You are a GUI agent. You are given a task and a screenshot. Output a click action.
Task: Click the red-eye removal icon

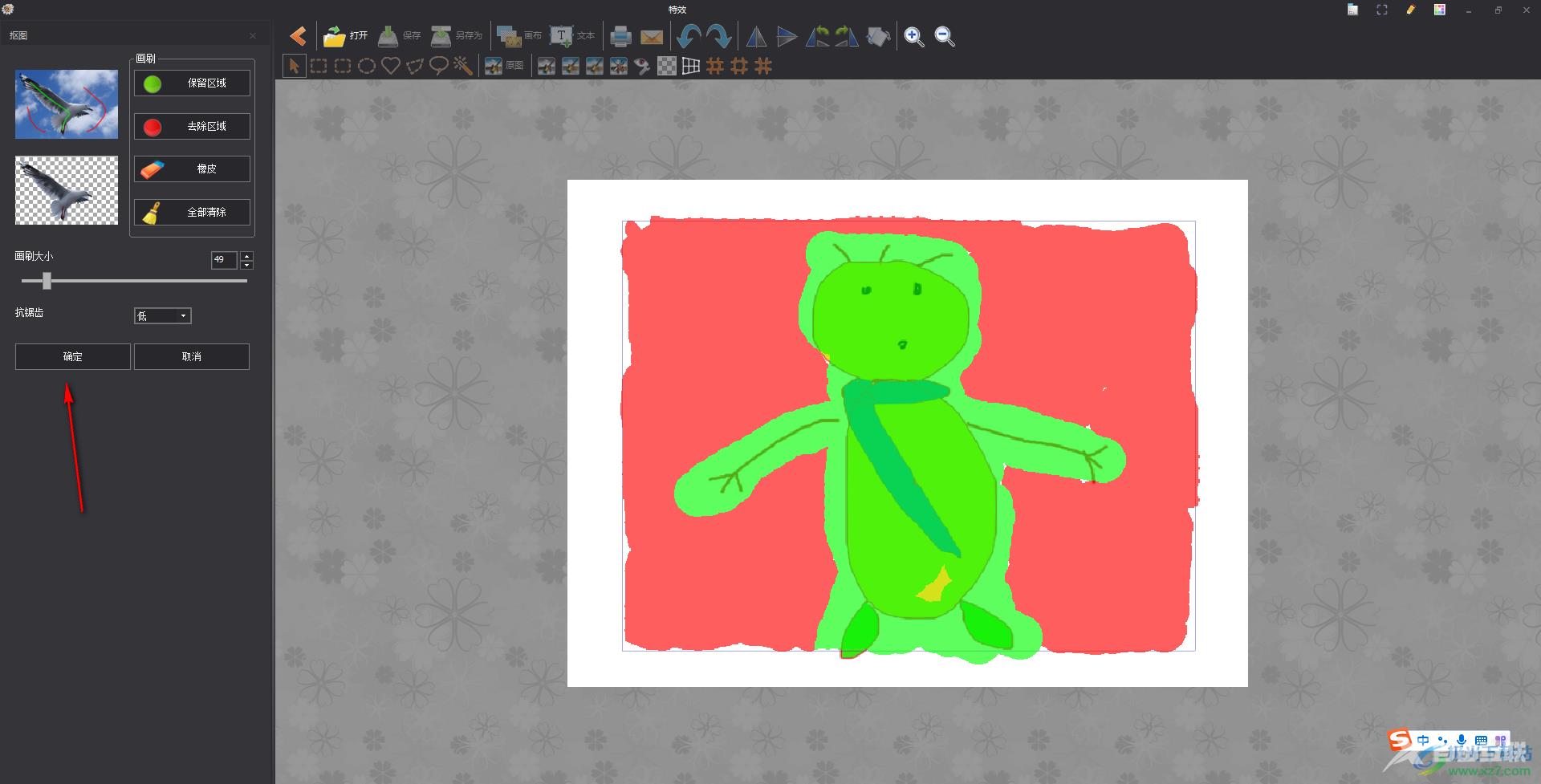pos(642,66)
